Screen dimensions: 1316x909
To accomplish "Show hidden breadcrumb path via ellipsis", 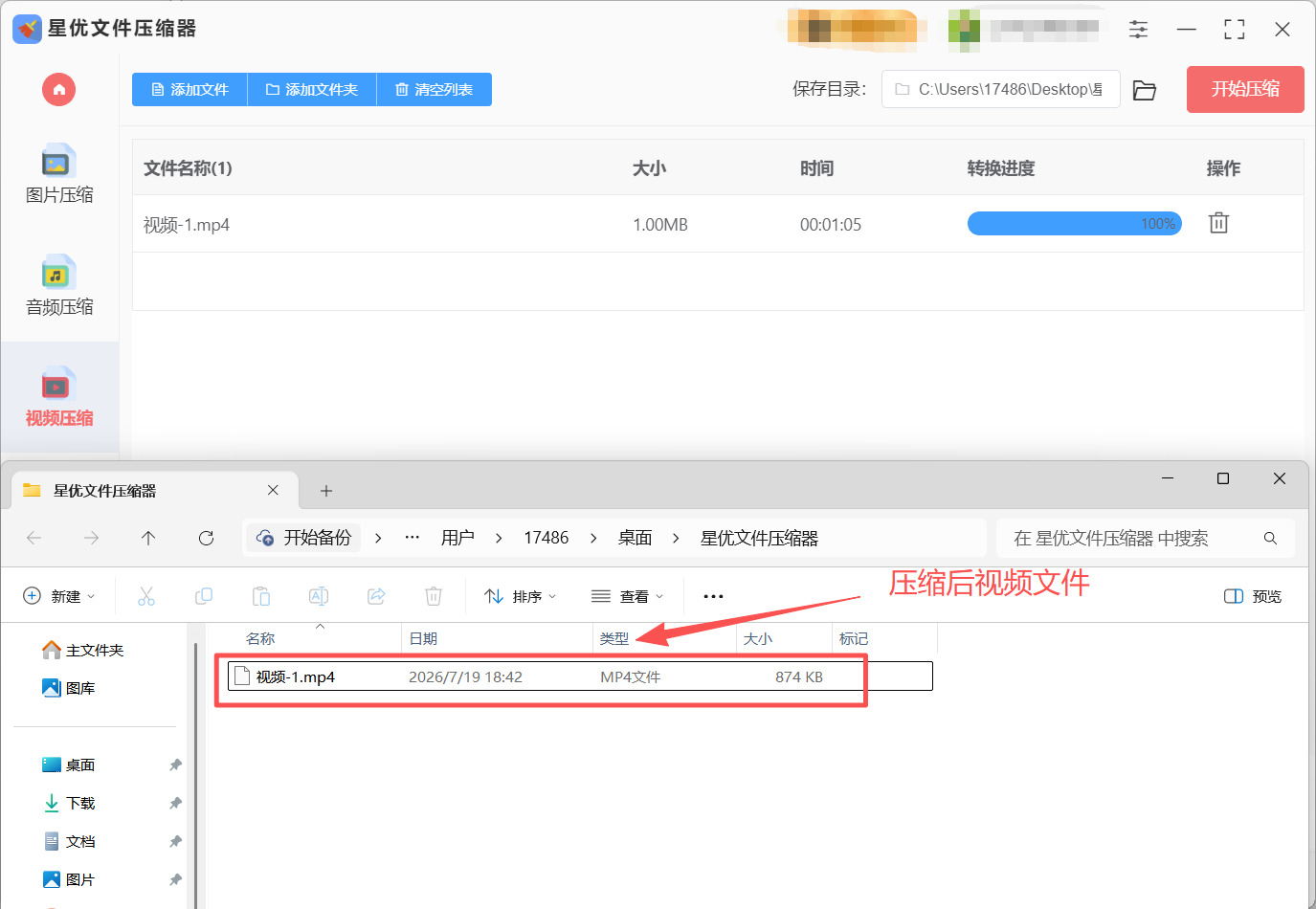I will (x=413, y=538).
